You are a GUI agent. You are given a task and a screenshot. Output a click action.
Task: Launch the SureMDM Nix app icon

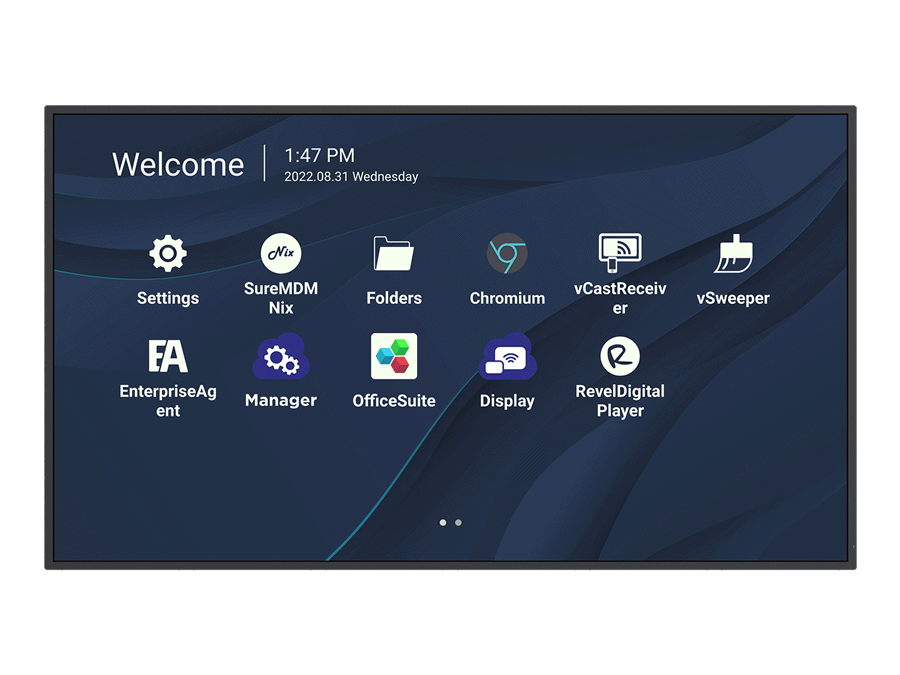point(281,254)
